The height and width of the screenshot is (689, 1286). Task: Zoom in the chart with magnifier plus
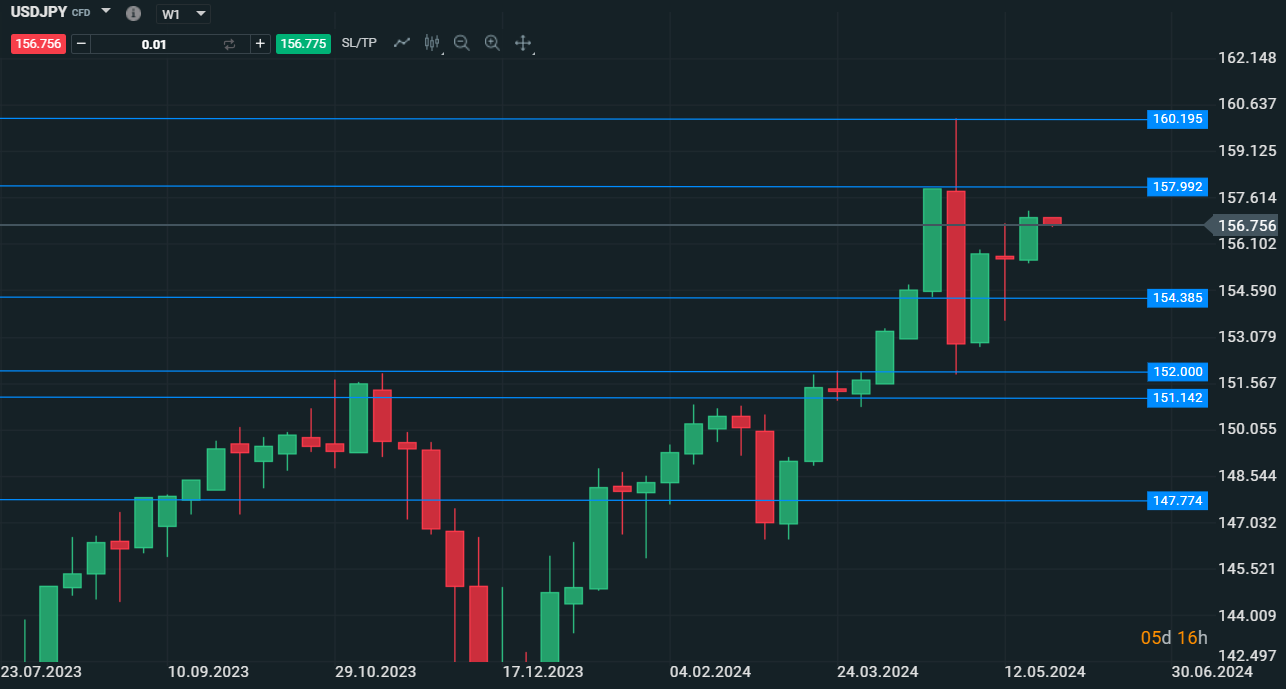492,43
